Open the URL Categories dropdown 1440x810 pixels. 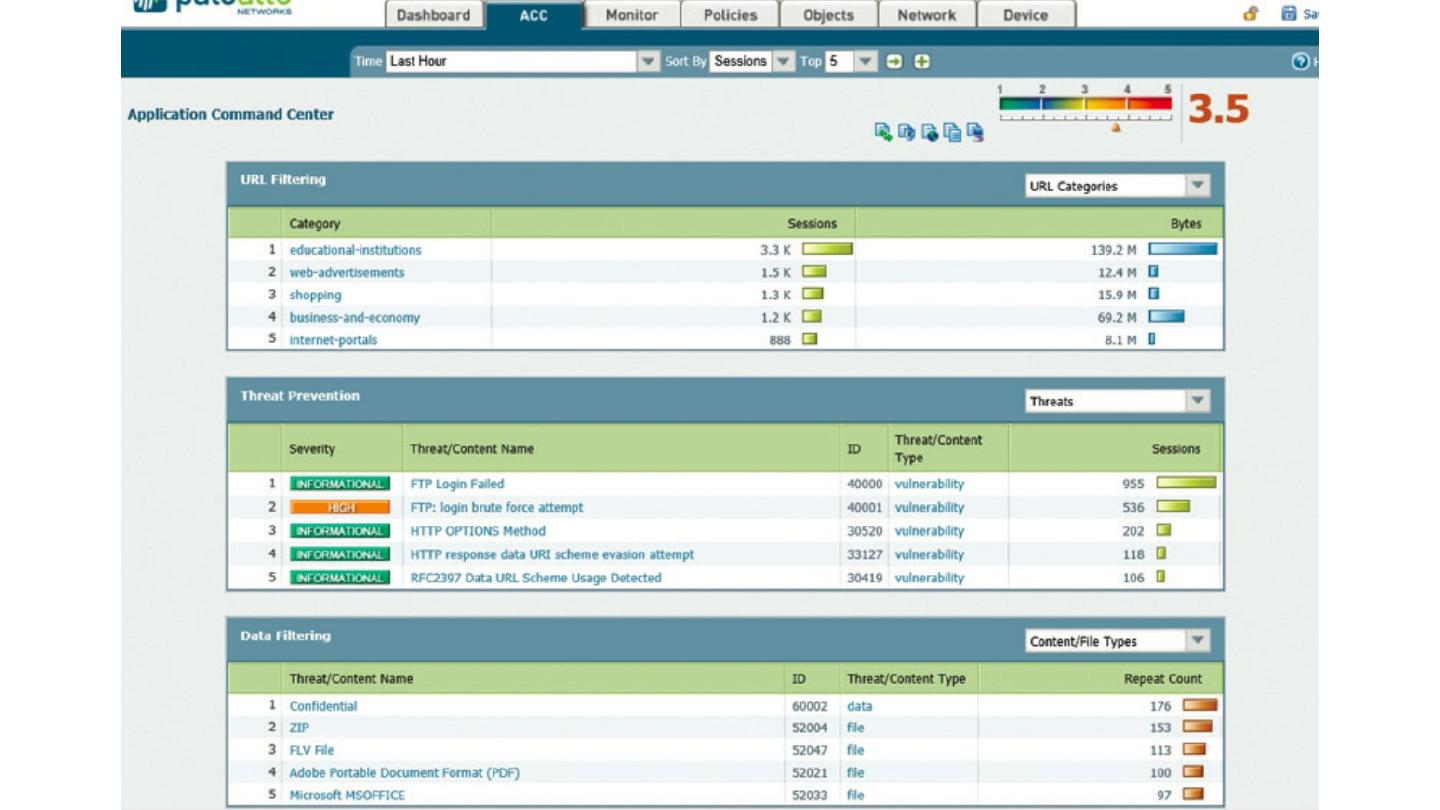click(x=1197, y=186)
